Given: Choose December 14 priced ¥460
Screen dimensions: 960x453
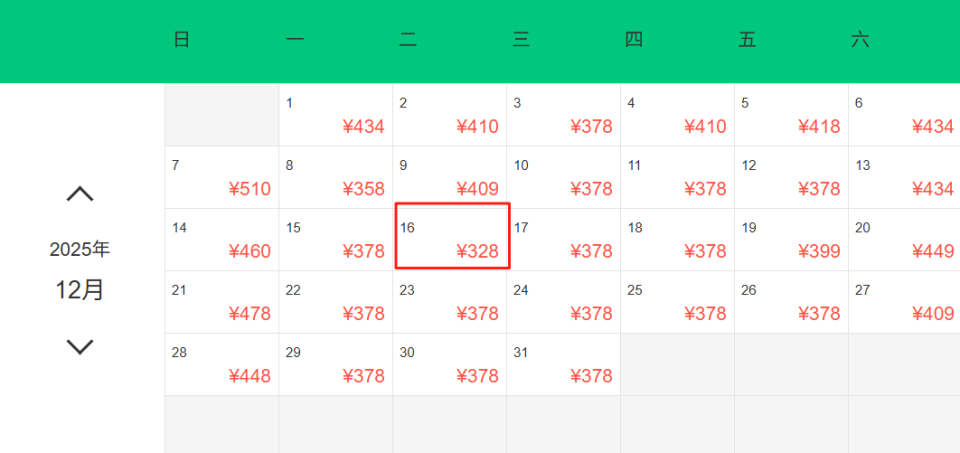Looking at the screenshot, I should 222,239.
